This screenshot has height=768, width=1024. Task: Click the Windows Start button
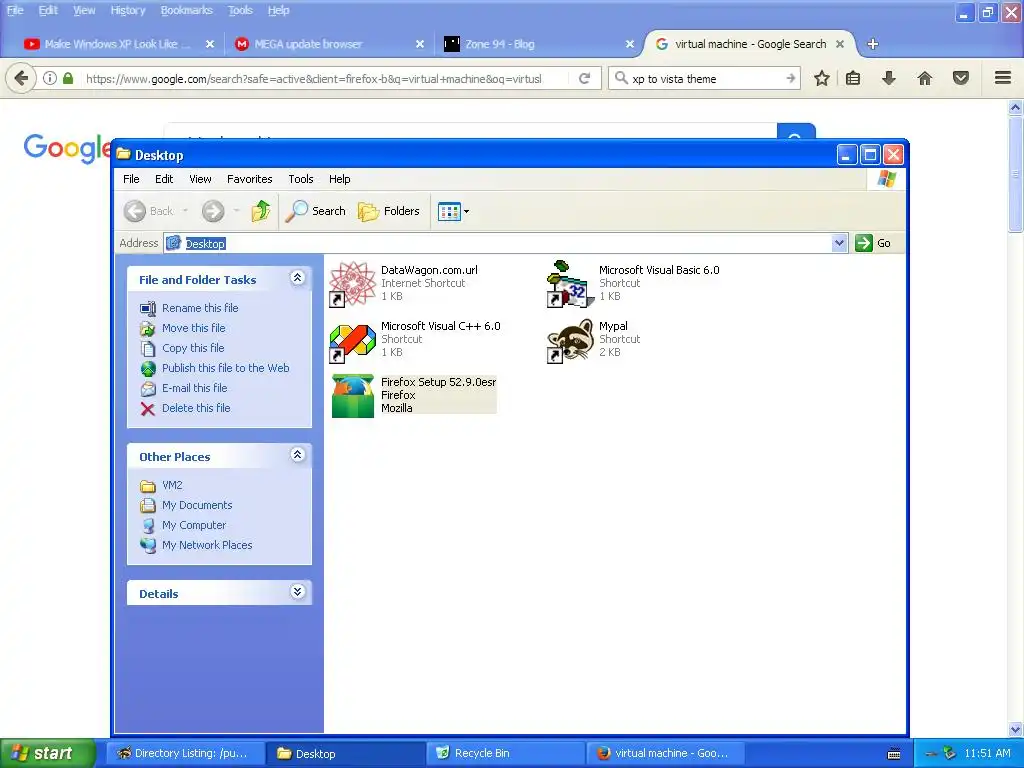click(x=48, y=754)
